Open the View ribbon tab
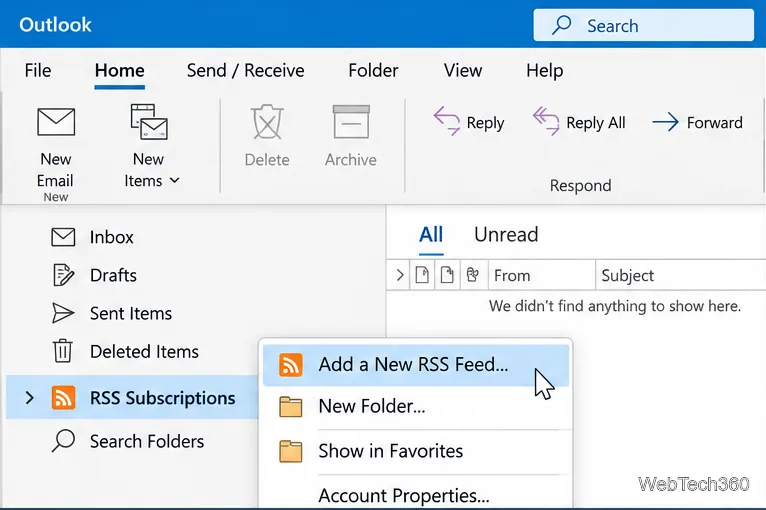Viewport: 766px width, 510px height. tap(463, 70)
